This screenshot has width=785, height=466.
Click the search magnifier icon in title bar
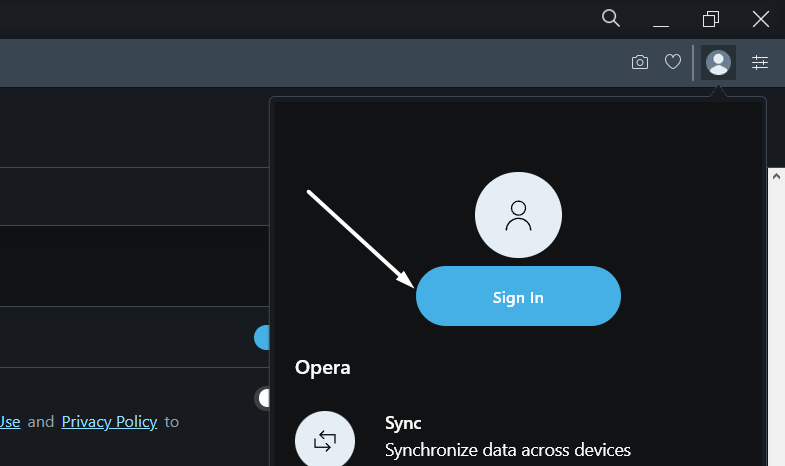(x=611, y=19)
